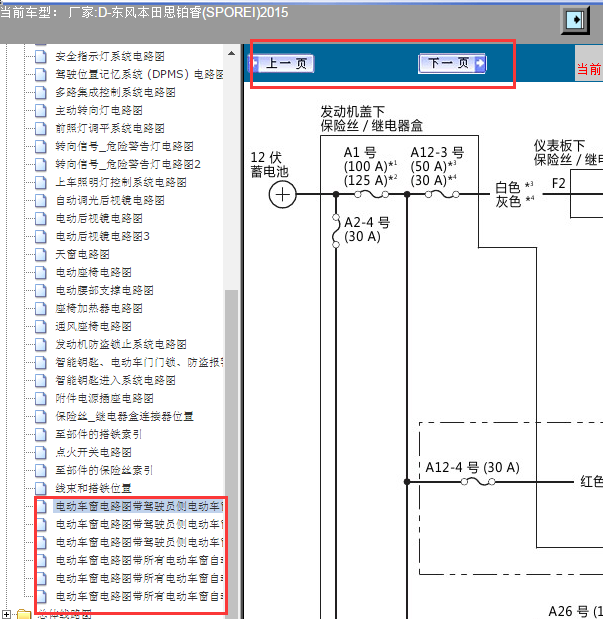Open the document icon for 安全指示灯系统电路图
The width and height of the screenshot is (603, 619).
click(x=41, y=56)
